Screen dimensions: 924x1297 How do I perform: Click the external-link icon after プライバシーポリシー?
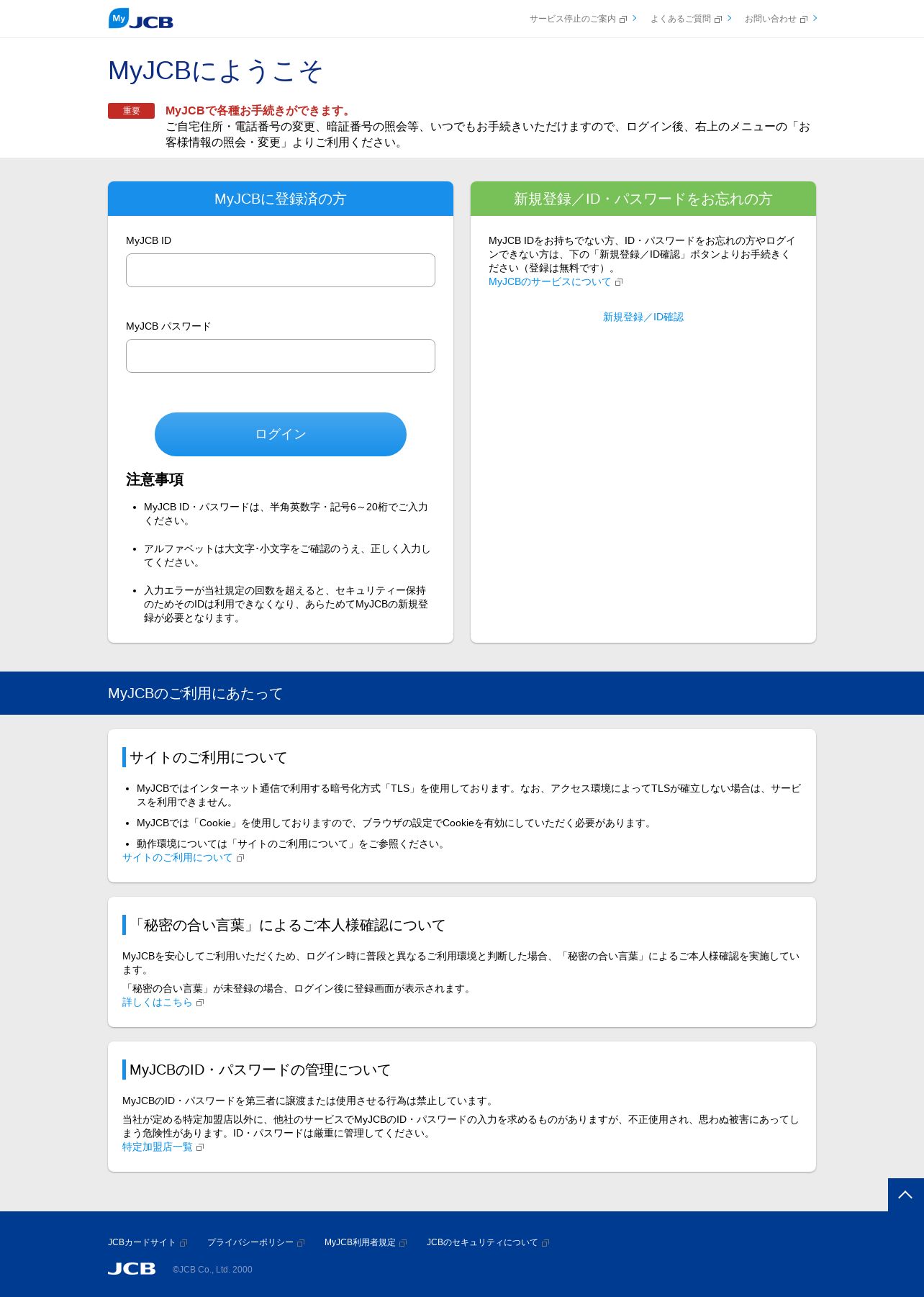click(x=301, y=1243)
